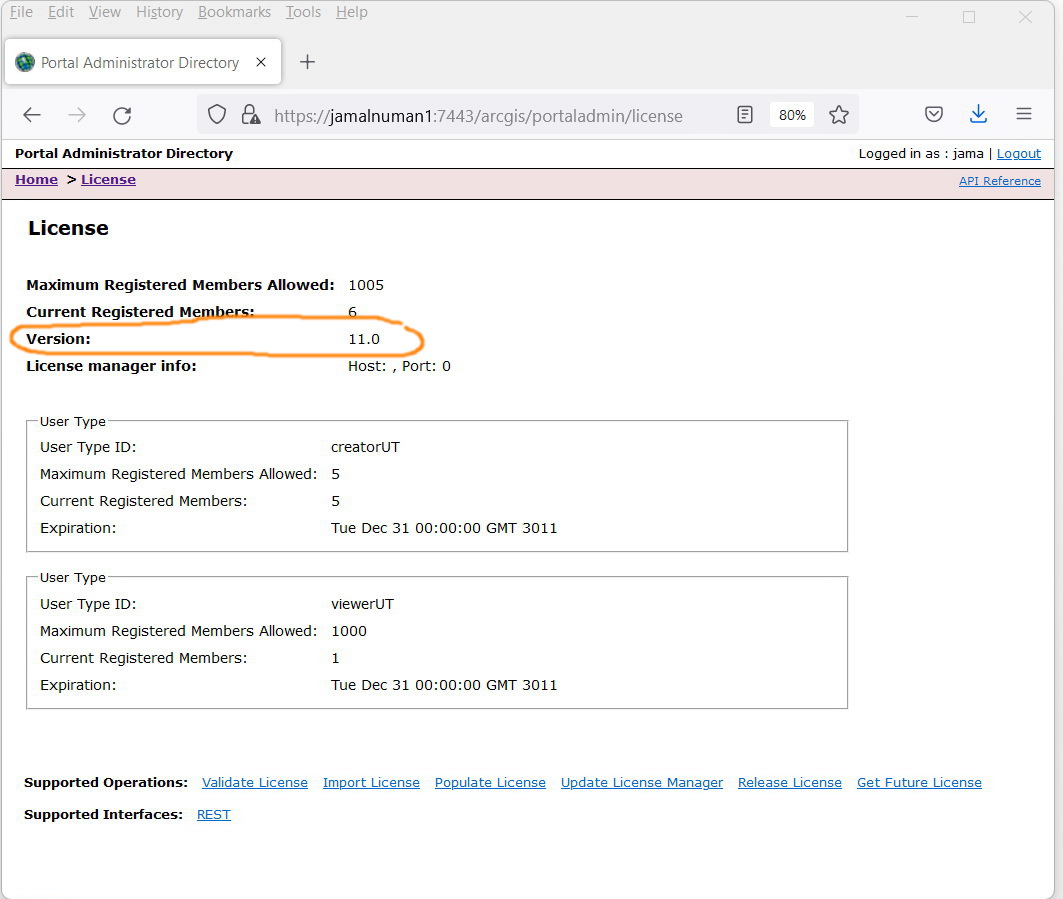Click the page reload icon
The height and width of the screenshot is (899, 1063).
point(122,115)
